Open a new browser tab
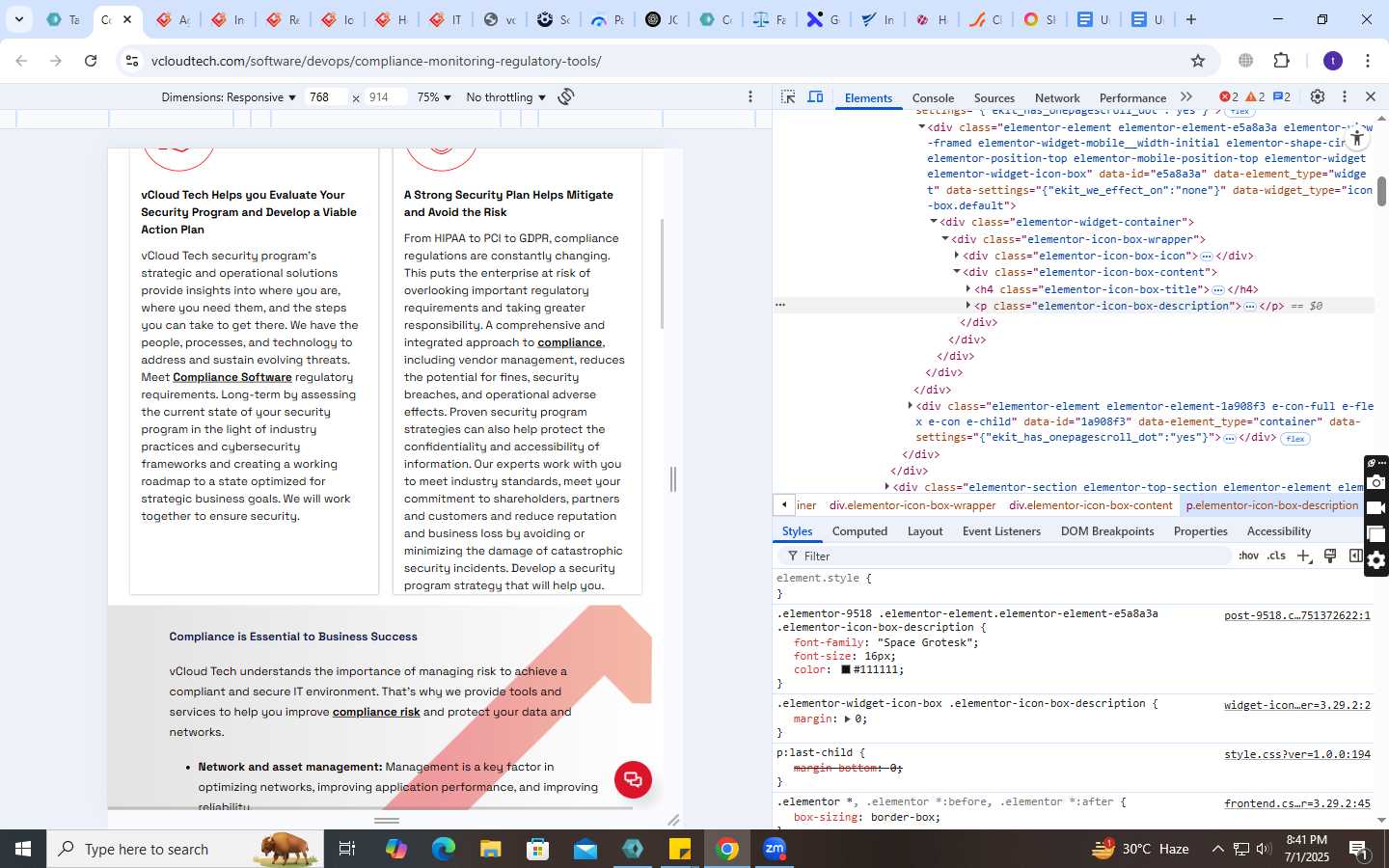The height and width of the screenshot is (868, 1389). [x=1191, y=19]
